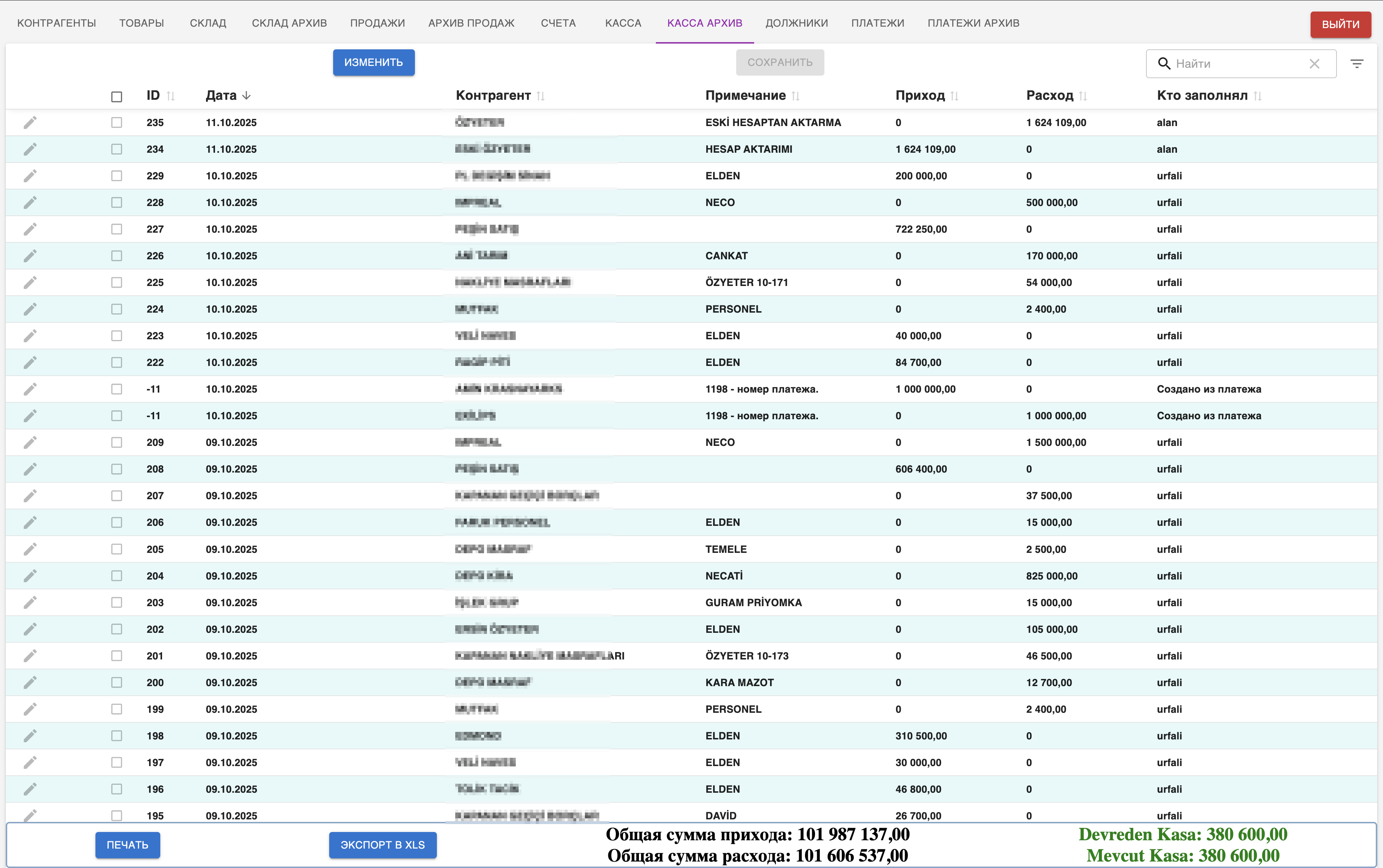Viewport: 1383px width, 868px height.
Task: Sort by the ID column arrows
Action: click(170, 96)
